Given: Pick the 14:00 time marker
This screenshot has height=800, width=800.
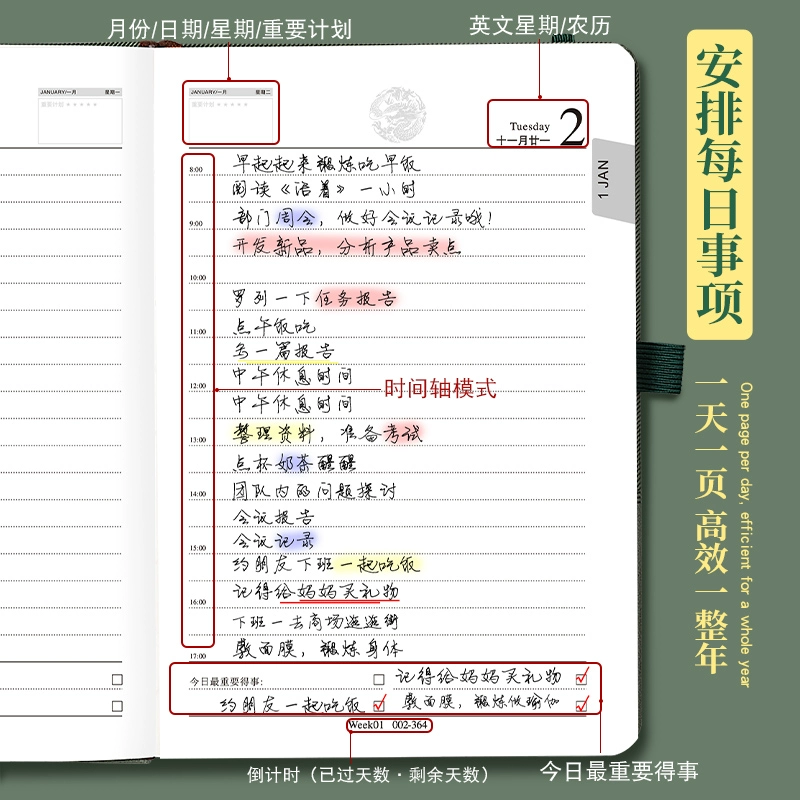Looking at the screenshot, I should tap(198, 494).
